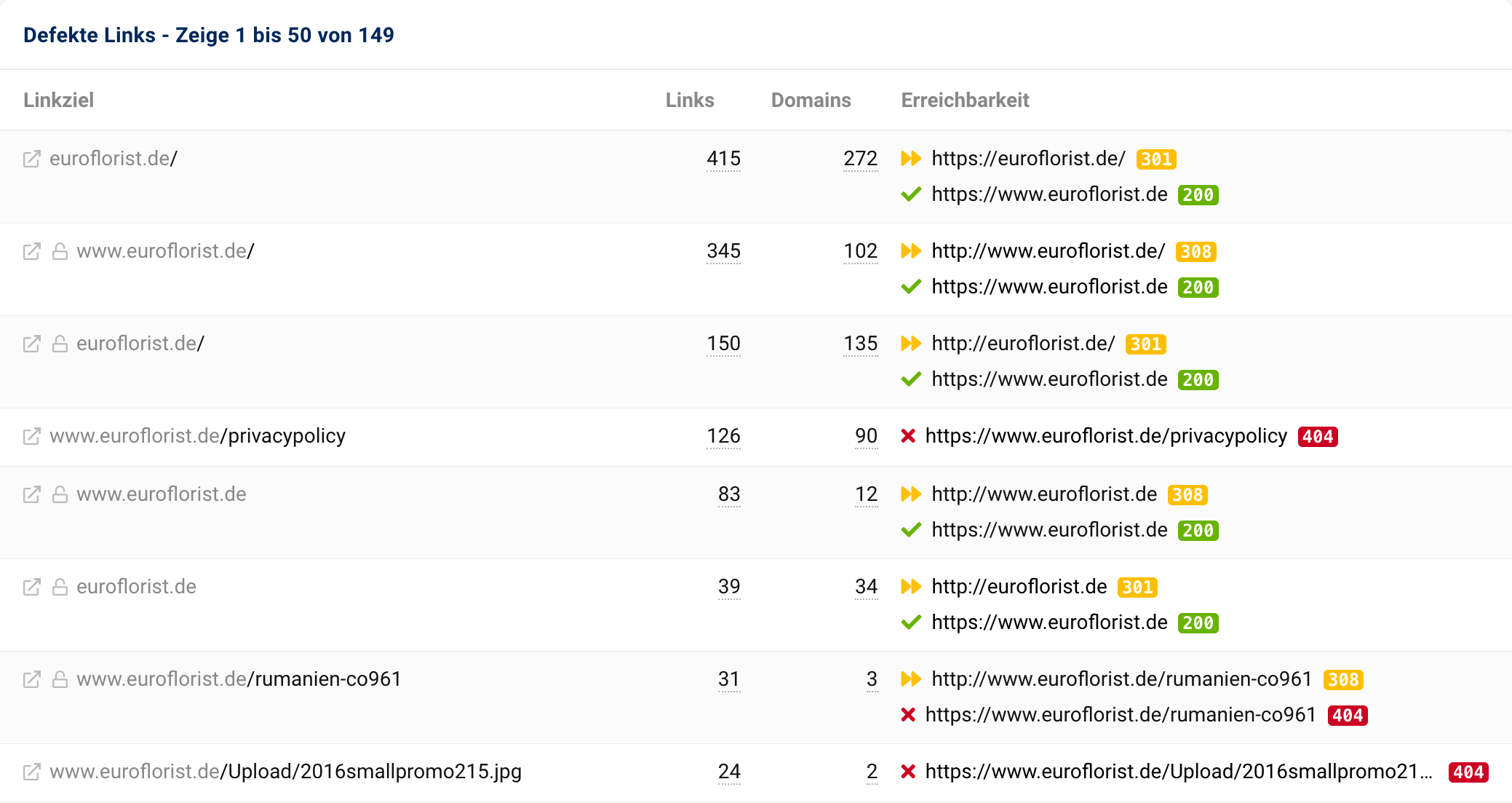Click green checkmark in the 415-links row
Image resolution: width=1512 pixels, height=803 pixels.
tap(911, 194)
